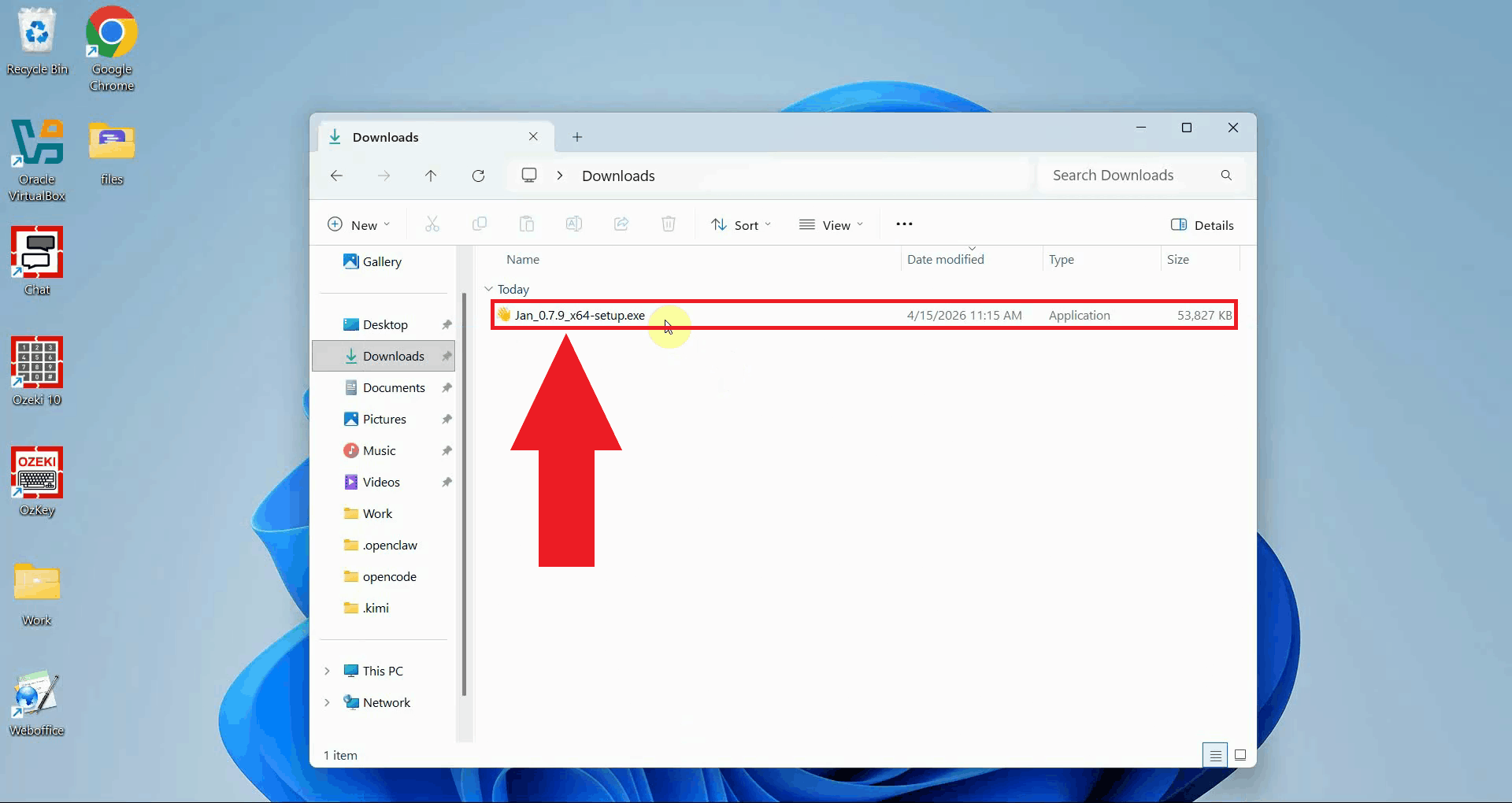This screenshot has height=803, width=1512.
Task: Click the Copy icon in the toolbar
Action: coord(480,224)
